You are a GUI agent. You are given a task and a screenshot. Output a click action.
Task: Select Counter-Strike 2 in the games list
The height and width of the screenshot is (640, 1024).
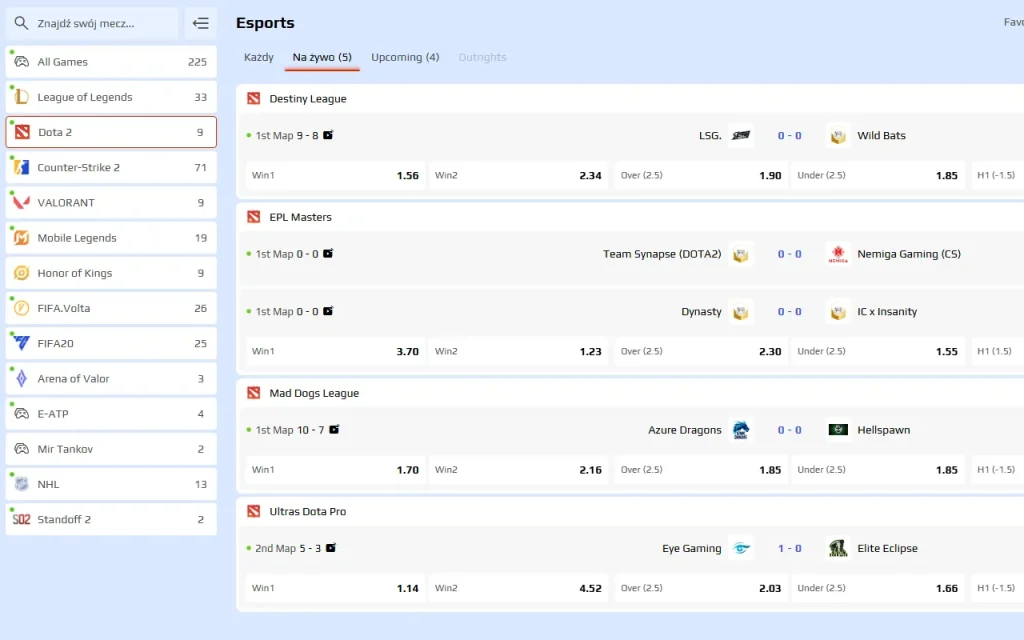point(111,167)
